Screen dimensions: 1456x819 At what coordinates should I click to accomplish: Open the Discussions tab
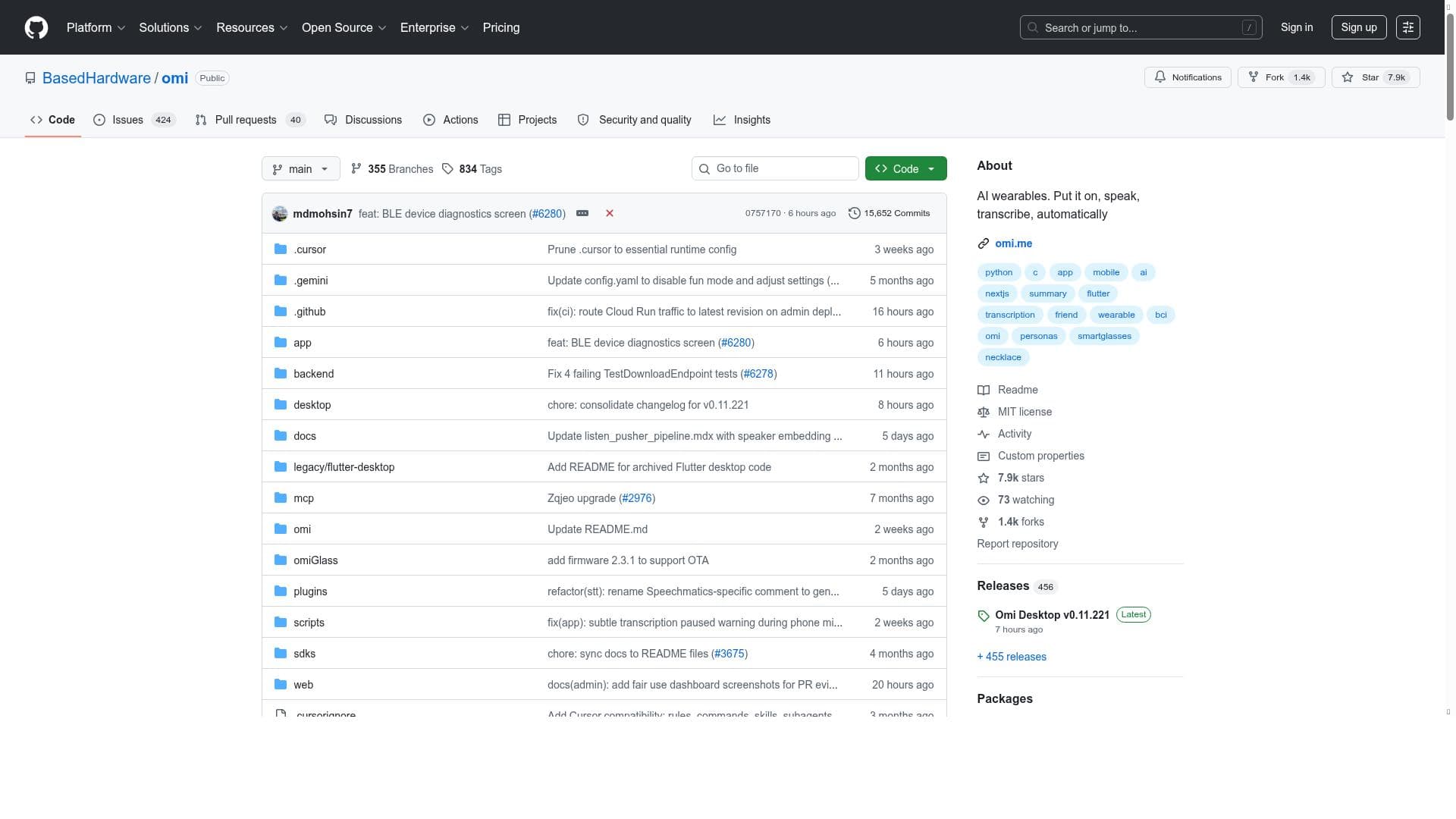point(363,120)
